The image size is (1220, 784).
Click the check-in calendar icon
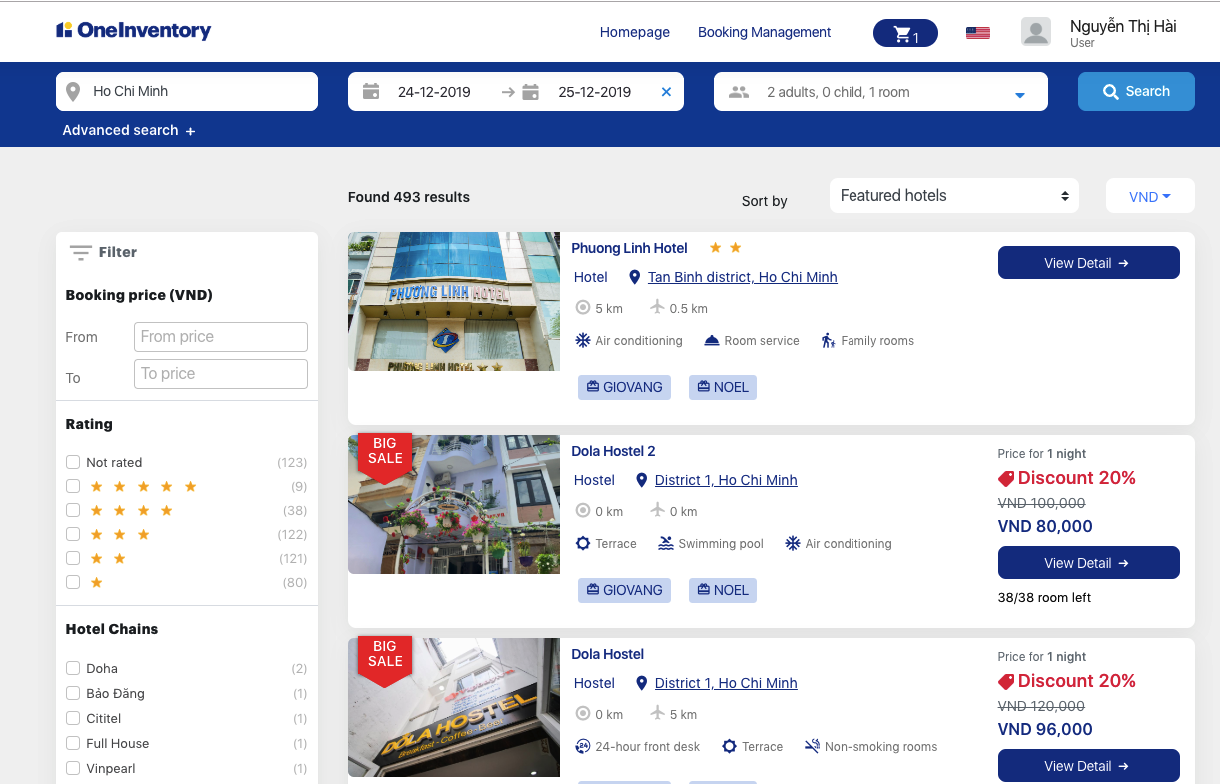(371, 92)
